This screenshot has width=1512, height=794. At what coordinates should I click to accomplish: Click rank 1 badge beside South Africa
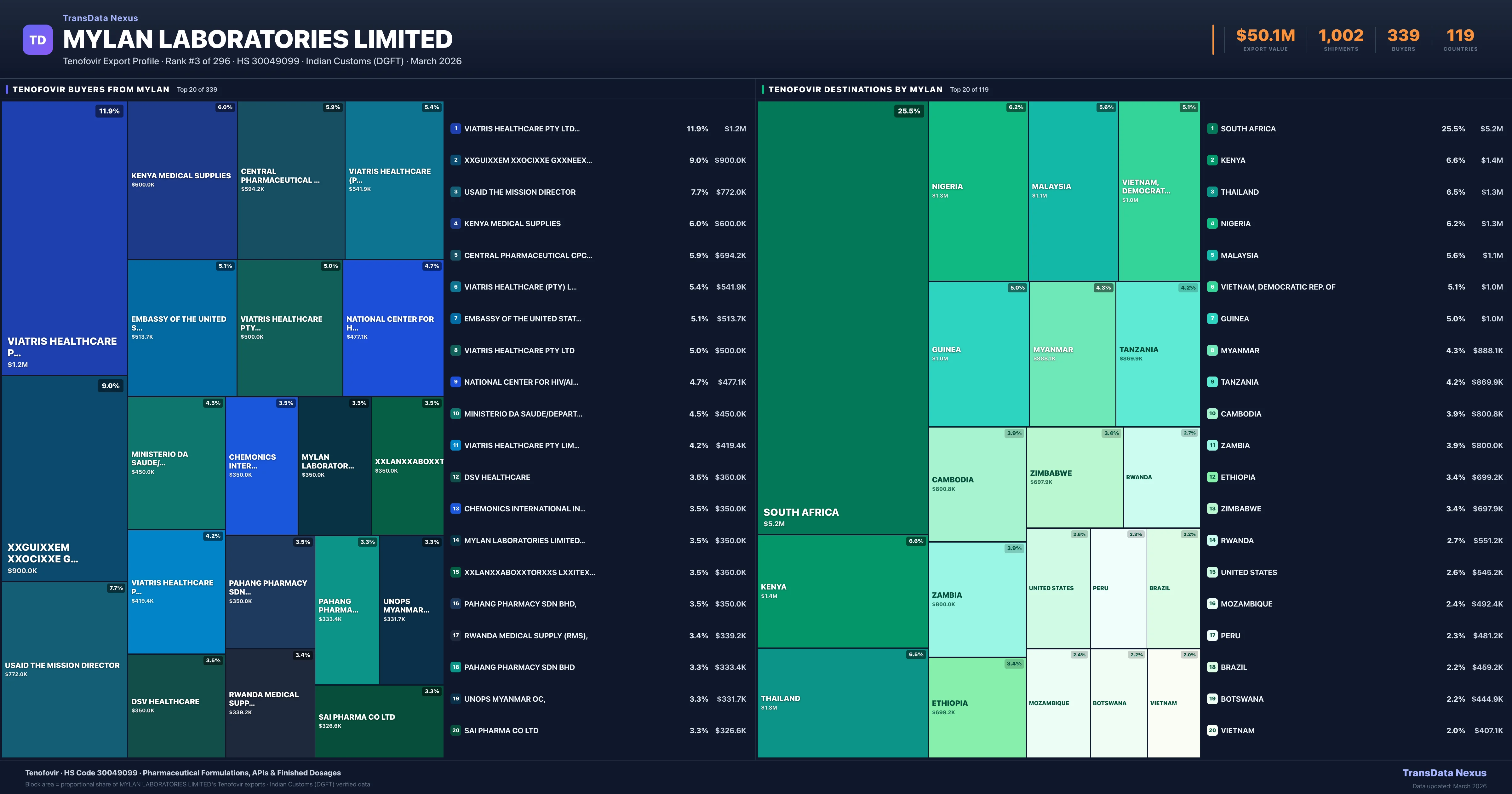click(x=1212, y=129)
